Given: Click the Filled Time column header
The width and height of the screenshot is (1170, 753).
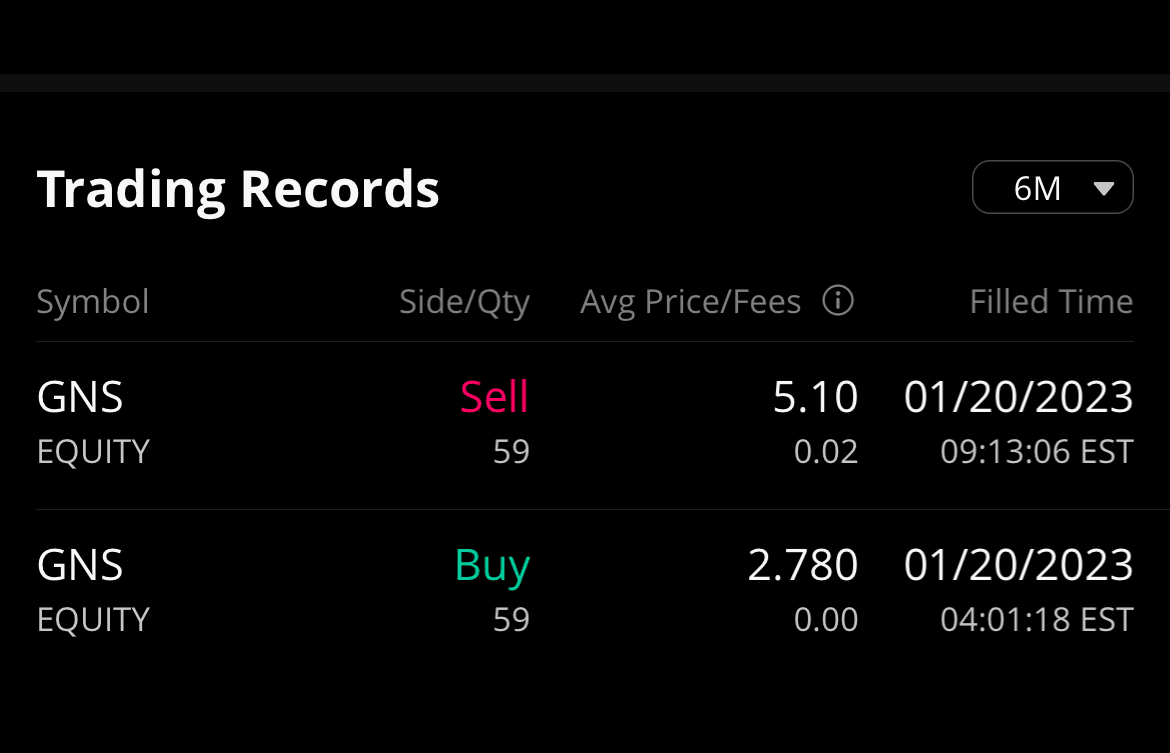Looking at the screenshot, I should coord(1051,301).
